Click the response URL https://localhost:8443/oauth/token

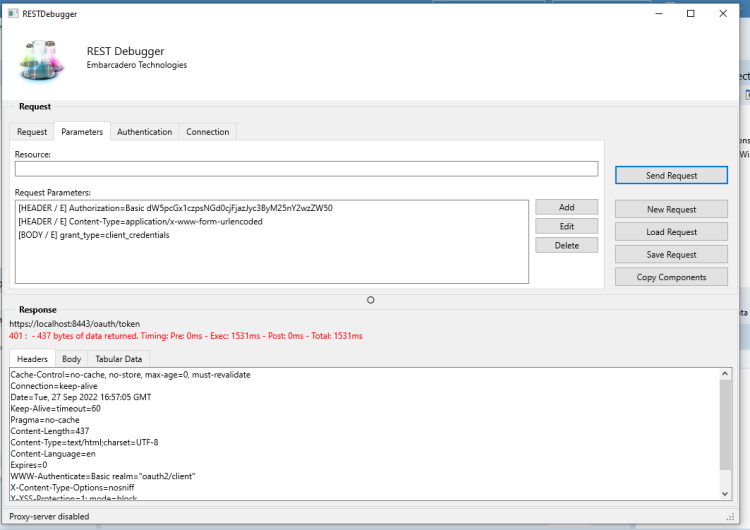[75, 324]
